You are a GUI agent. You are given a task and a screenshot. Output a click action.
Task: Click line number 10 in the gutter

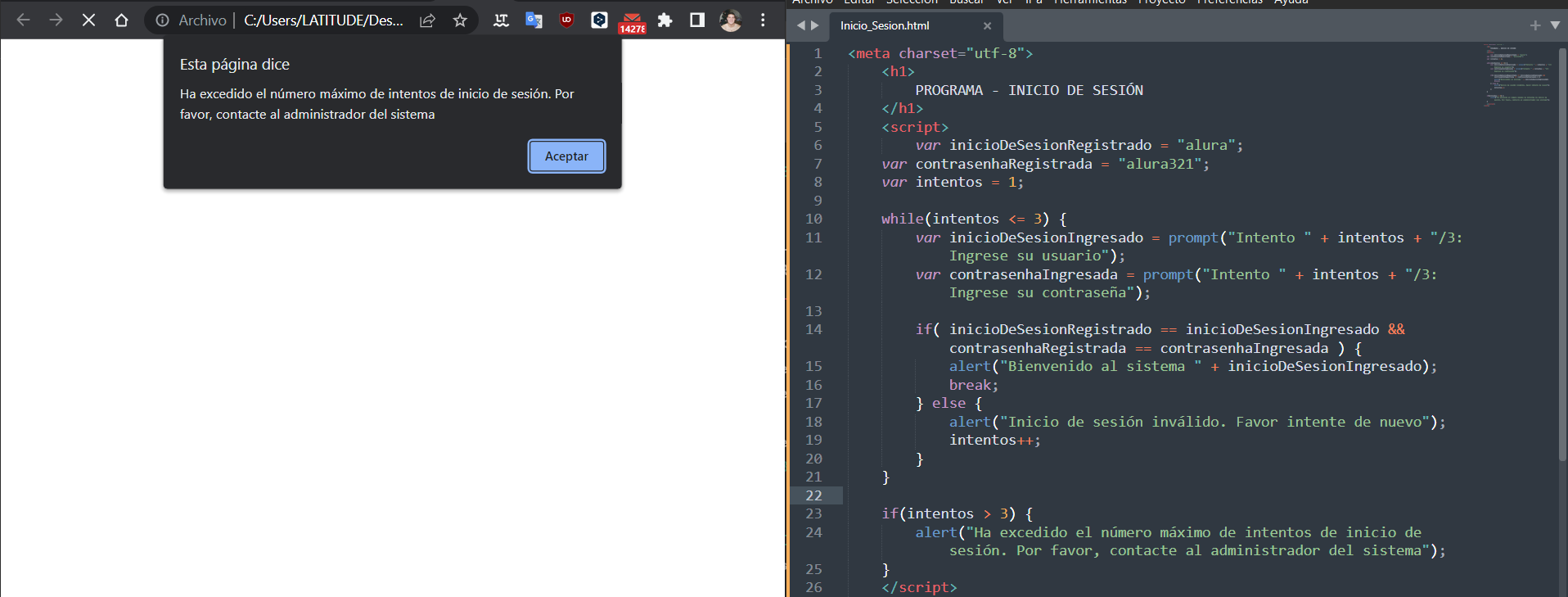[813, 219]
